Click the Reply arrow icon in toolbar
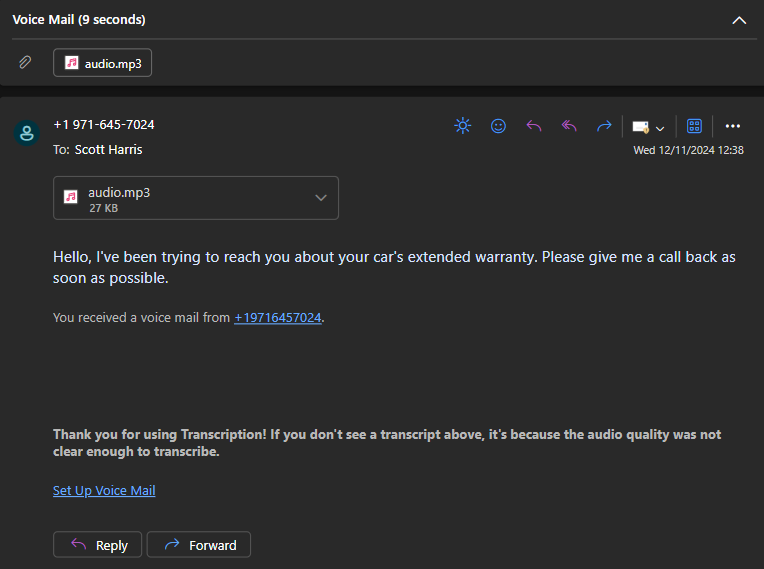Image resolution: width=764 pixels, height=569 pixels. 534,126
